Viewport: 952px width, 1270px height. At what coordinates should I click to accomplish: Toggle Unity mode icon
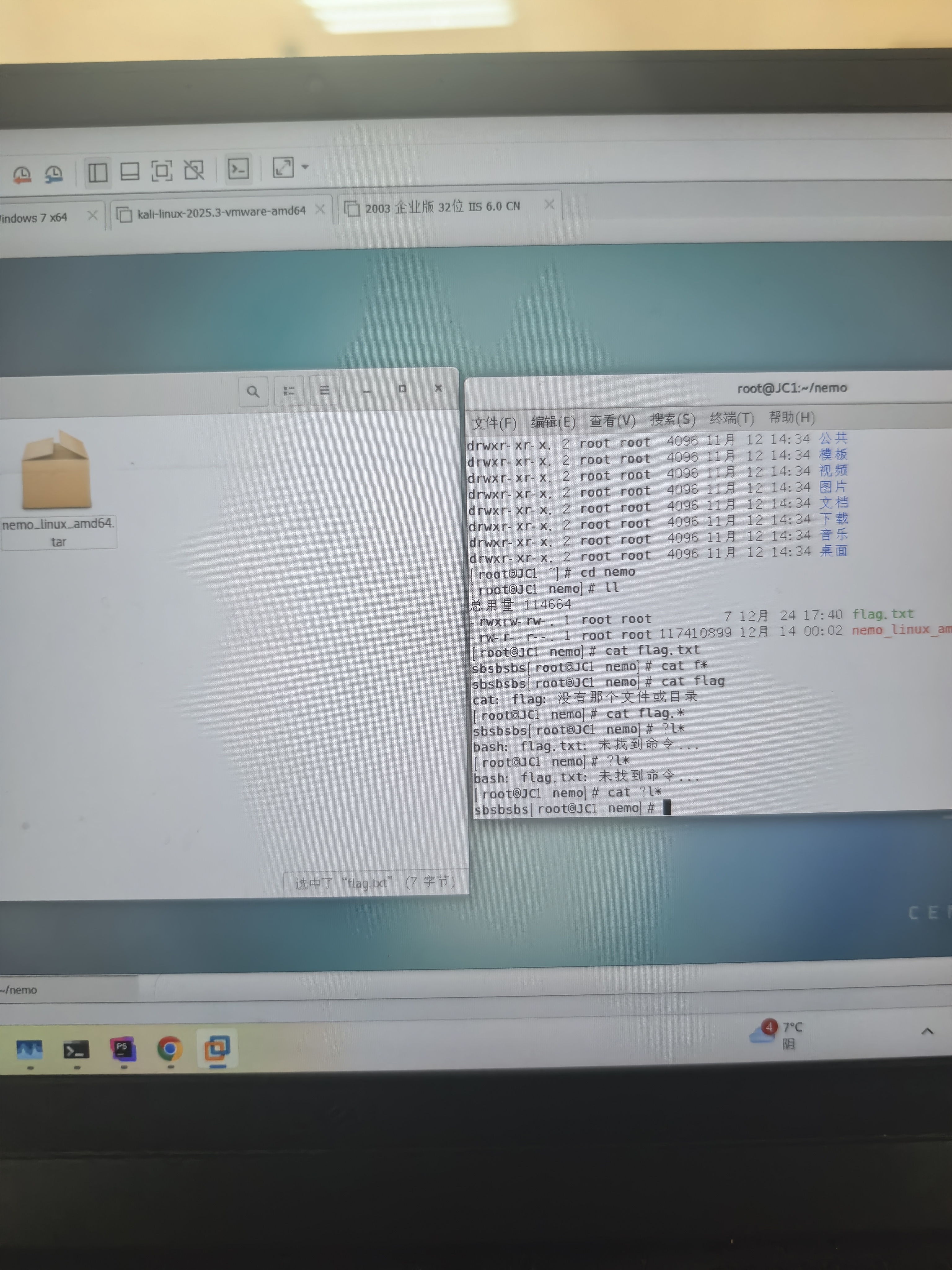pos(194,170)
